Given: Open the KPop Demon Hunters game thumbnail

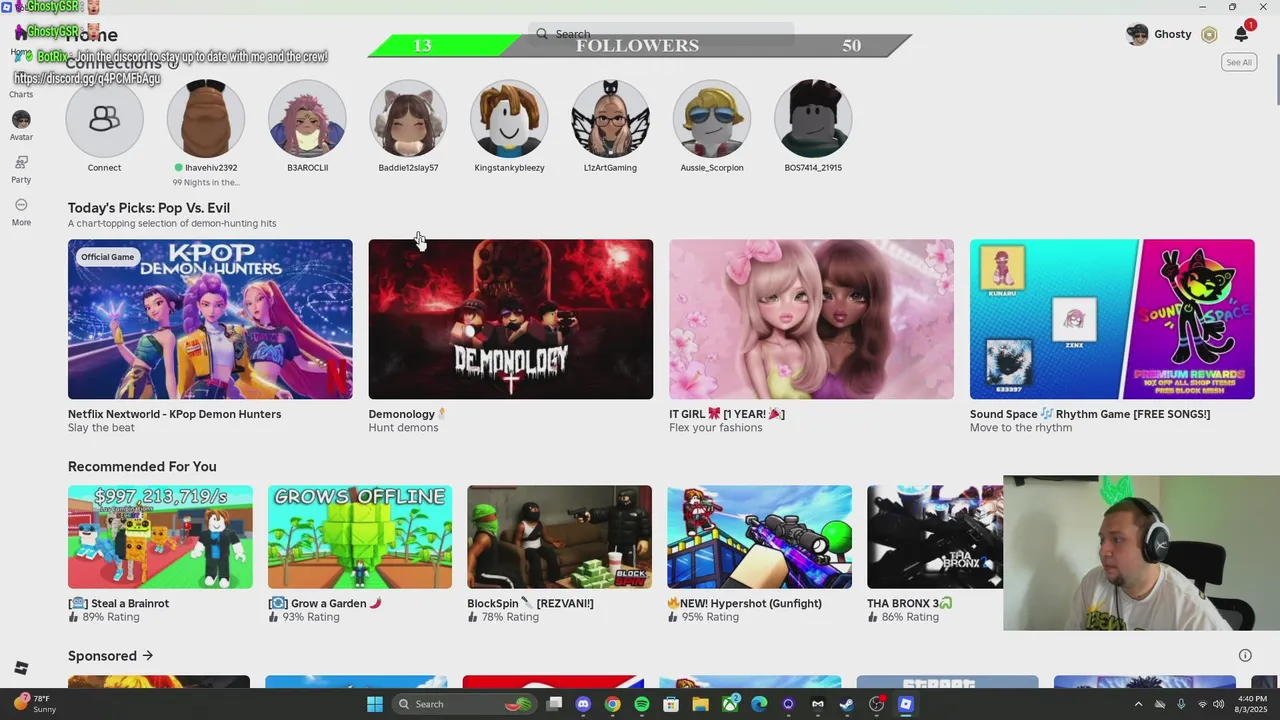Looking at the screenshot, I should [x=210, y=319].
